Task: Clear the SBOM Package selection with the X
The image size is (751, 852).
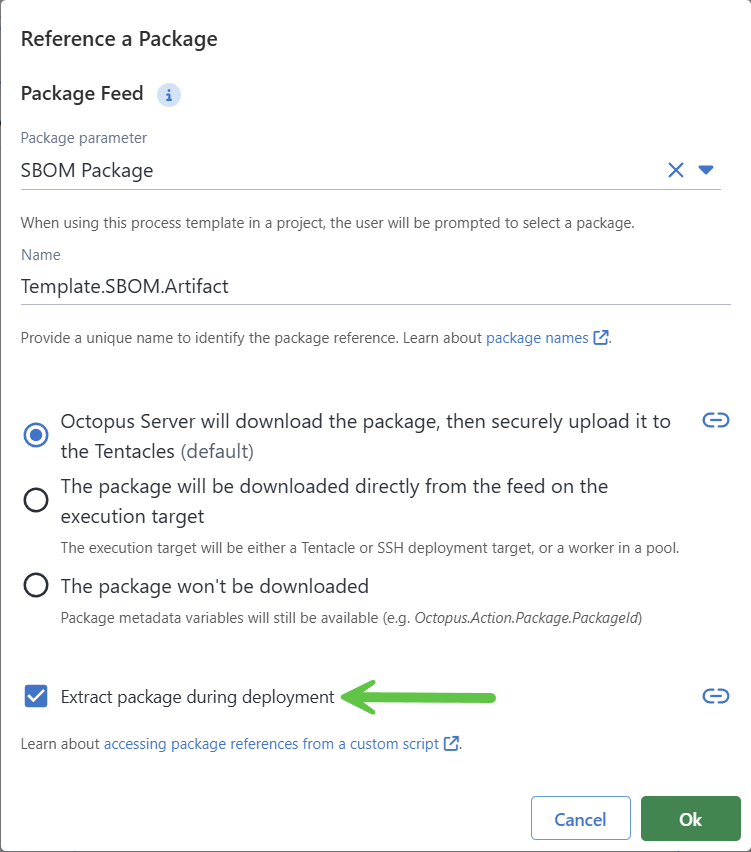Action: click(x=676, y=170)
